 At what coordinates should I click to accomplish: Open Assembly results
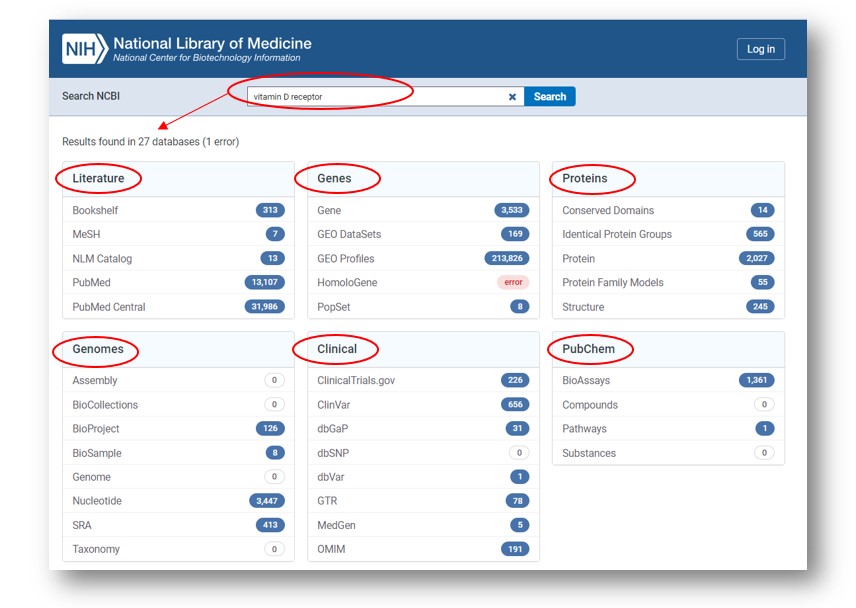pos(179,380)
